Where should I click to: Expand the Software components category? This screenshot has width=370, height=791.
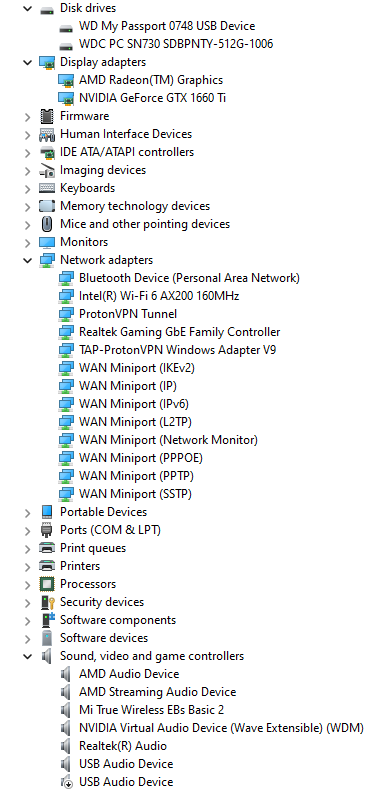(27, 620)
